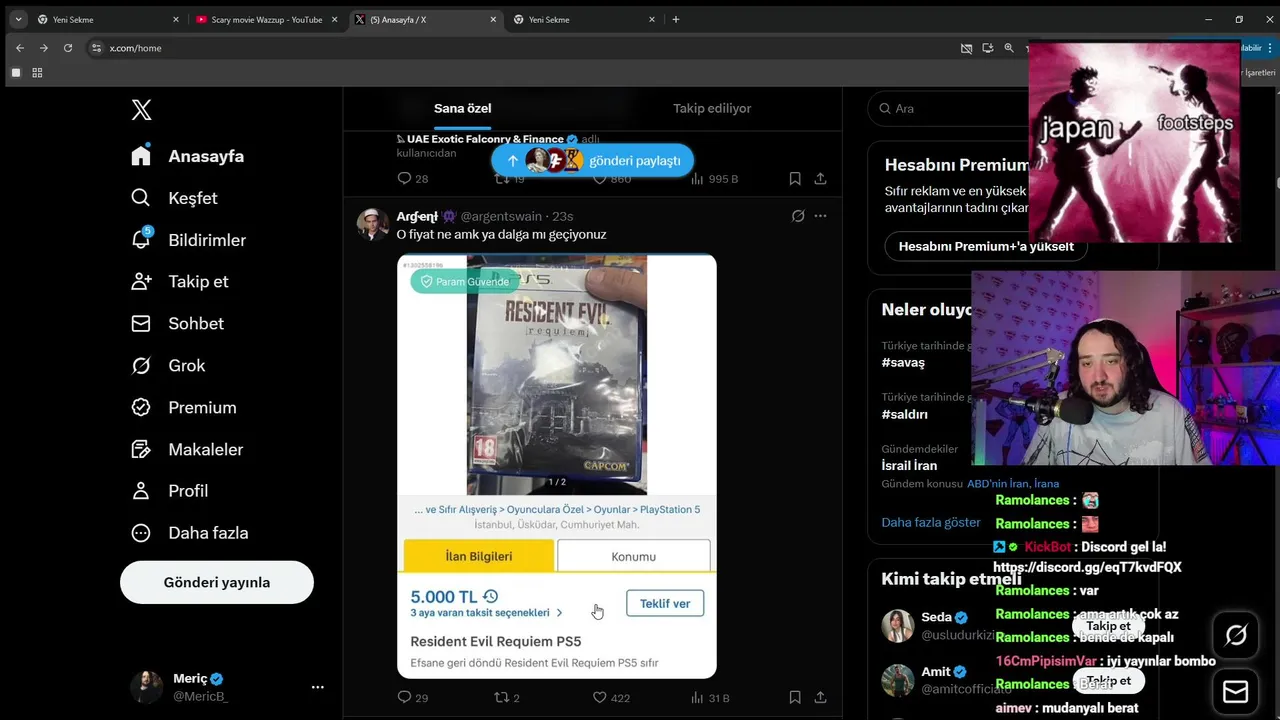Click Grok explain icon on Argent's post
The height and width of the screenshot is (720, 1280).
(798, 216)
